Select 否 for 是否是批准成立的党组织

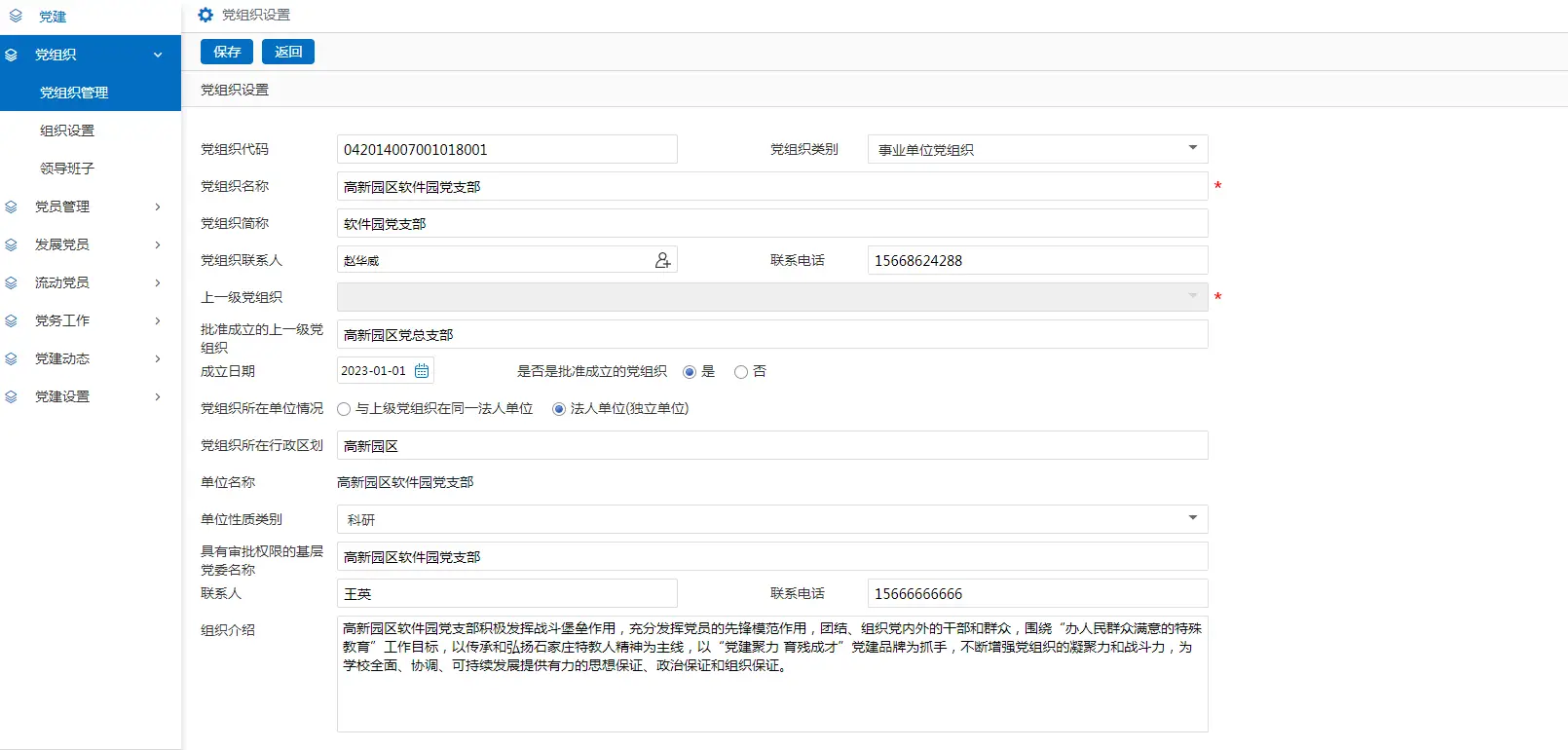741,372
